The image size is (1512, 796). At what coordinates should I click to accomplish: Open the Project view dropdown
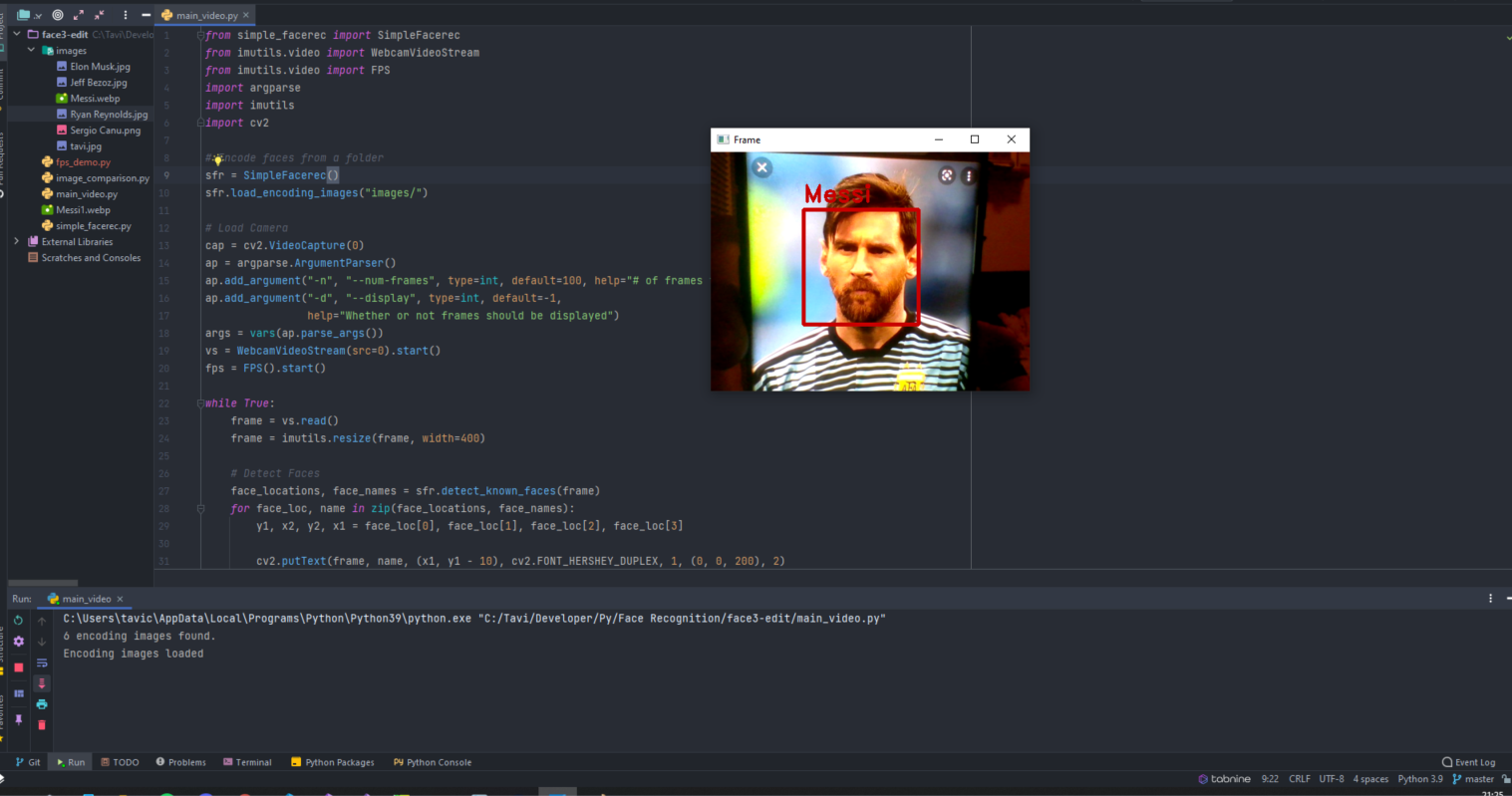28,15
